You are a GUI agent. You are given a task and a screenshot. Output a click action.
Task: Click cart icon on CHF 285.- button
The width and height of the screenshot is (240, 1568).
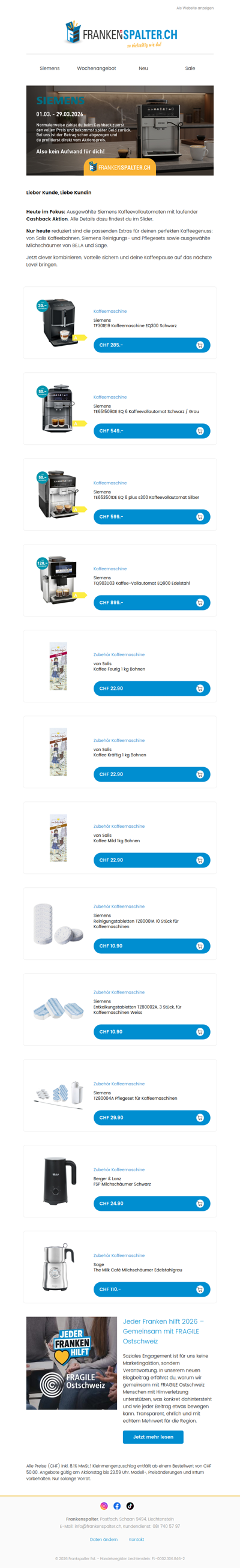(200, 345)
